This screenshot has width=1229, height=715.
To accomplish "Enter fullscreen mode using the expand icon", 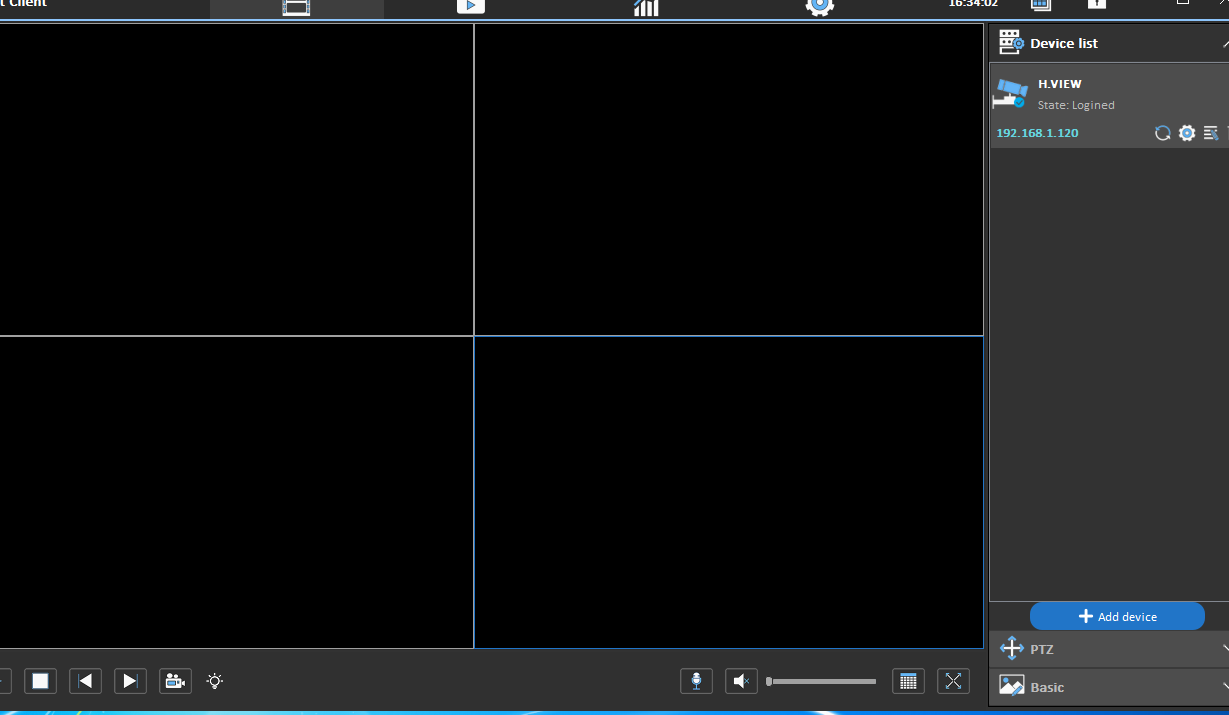I will click(953, 681).
